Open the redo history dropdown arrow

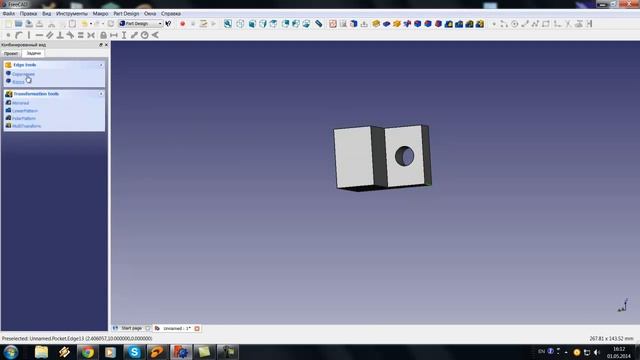[x=103, y=24]
